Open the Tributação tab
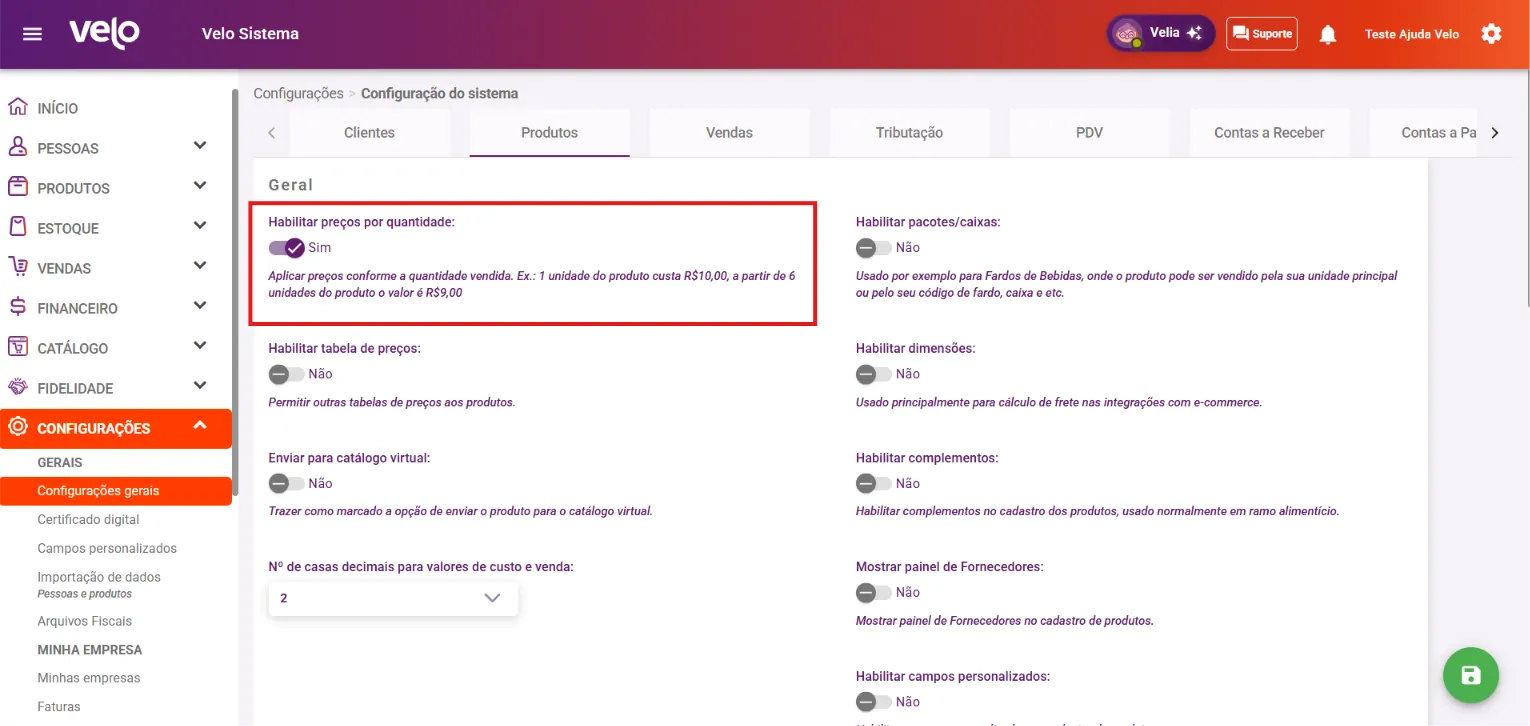 tap(909, 133)
